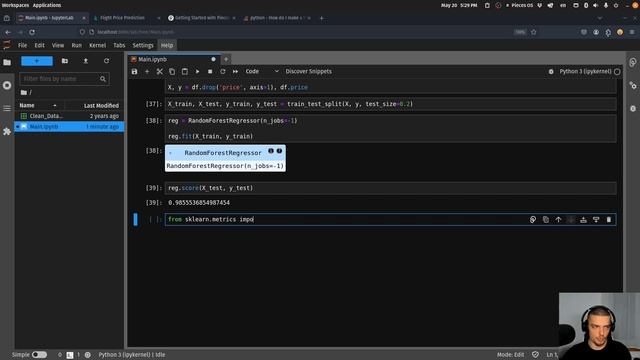Viewport: 640px width, 360px height.
Task: Open RandomForestRegressor documentation info icon
Action: [271, 151]
